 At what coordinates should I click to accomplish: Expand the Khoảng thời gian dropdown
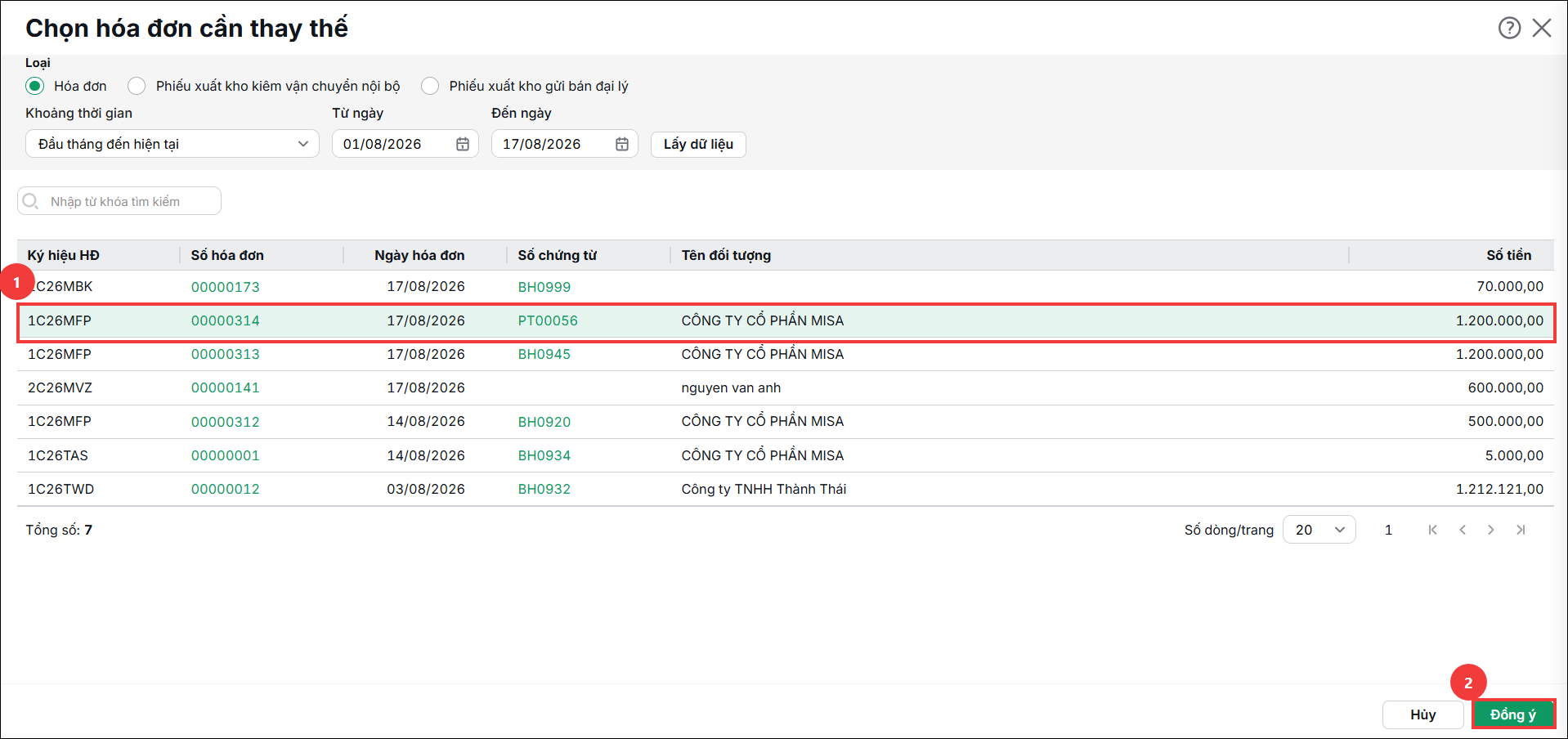[172, 144]
